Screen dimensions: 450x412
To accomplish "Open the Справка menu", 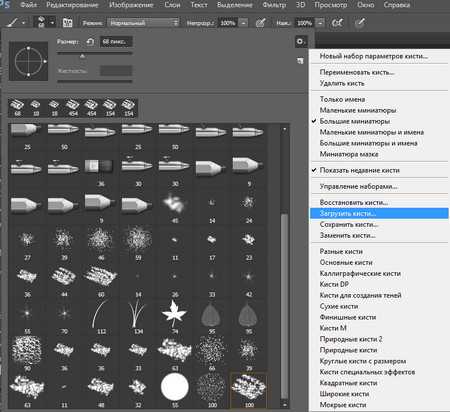I will tap(397, 5).
